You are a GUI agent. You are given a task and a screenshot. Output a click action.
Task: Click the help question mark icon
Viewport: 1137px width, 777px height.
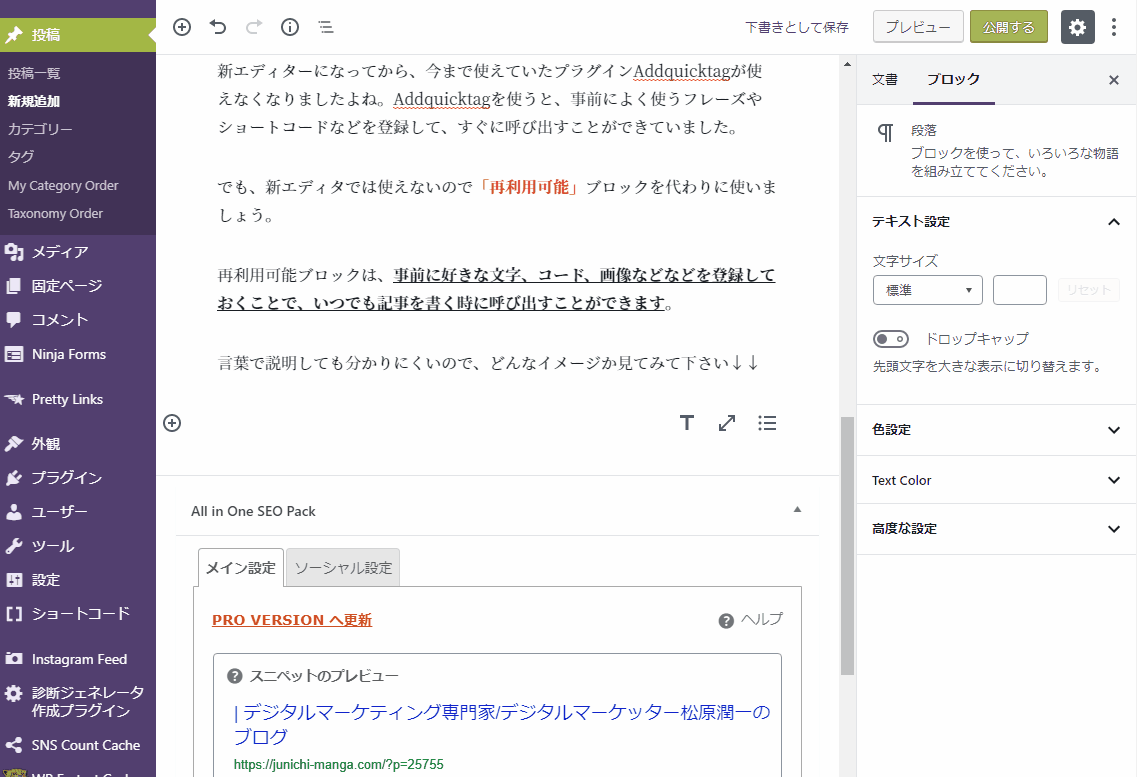(x=727, y=621)
